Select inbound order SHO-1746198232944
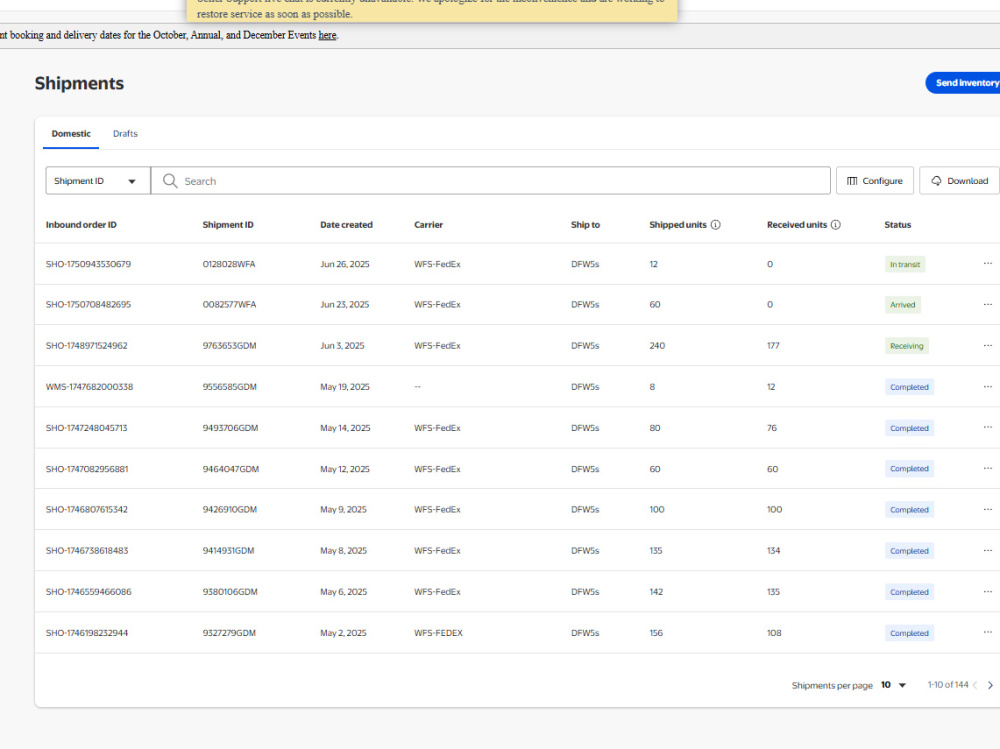The width and height of the screenshot is (1000, 749). [87, 633]
